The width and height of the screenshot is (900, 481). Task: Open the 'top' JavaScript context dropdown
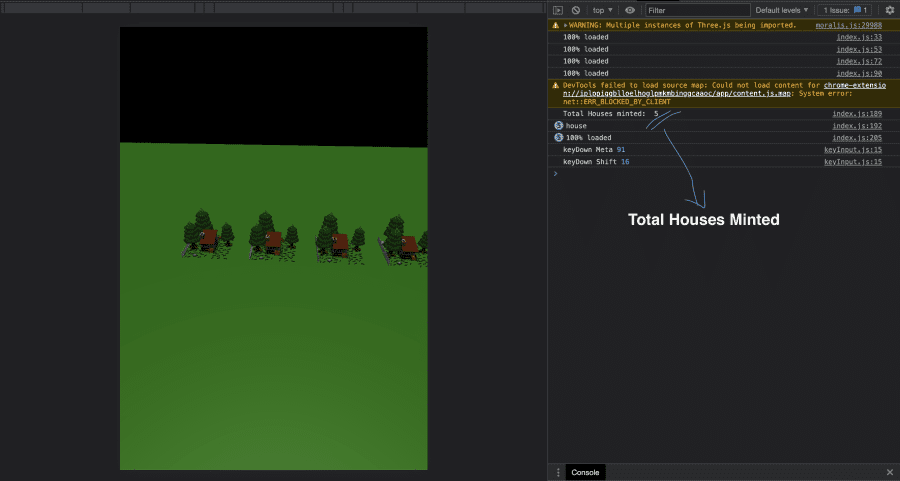(603, 10)
